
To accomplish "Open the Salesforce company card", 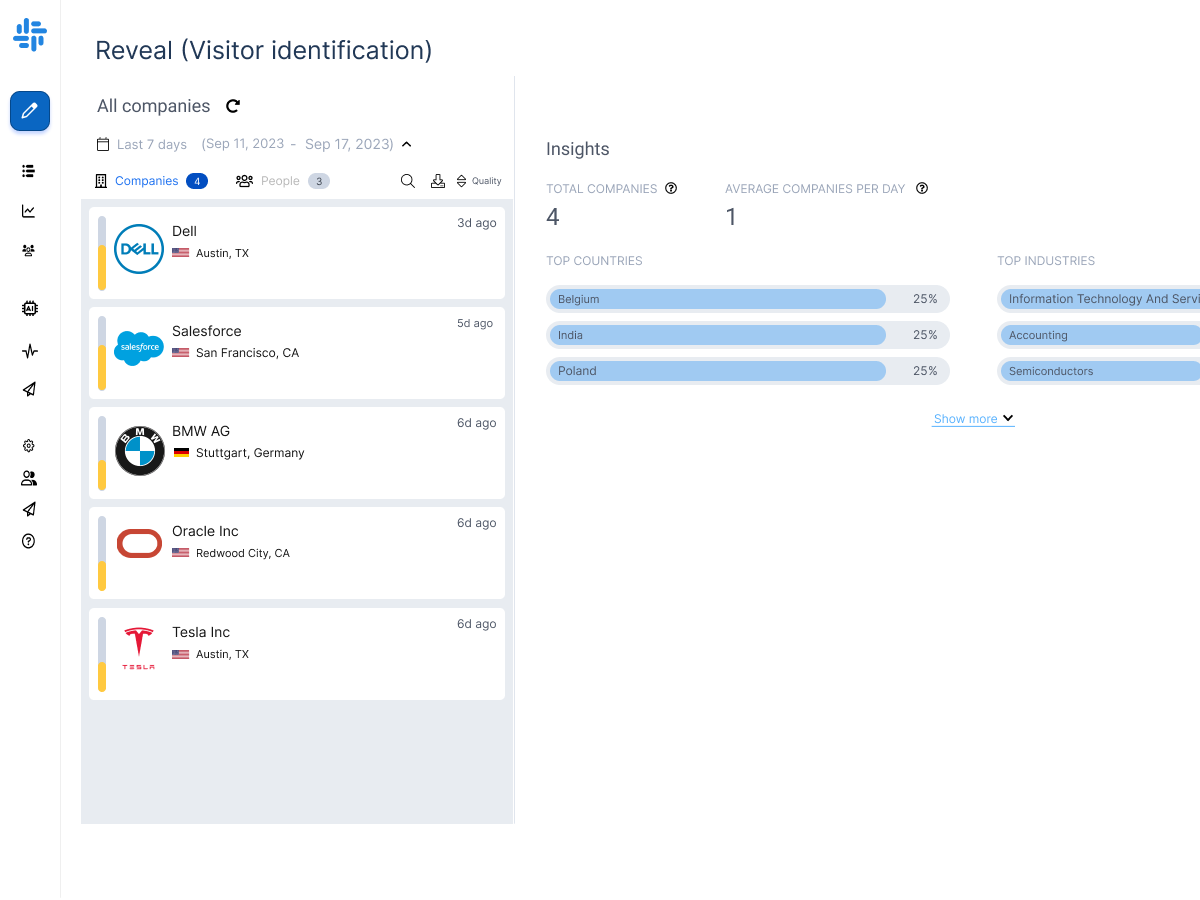I will (x=297, y=353).
